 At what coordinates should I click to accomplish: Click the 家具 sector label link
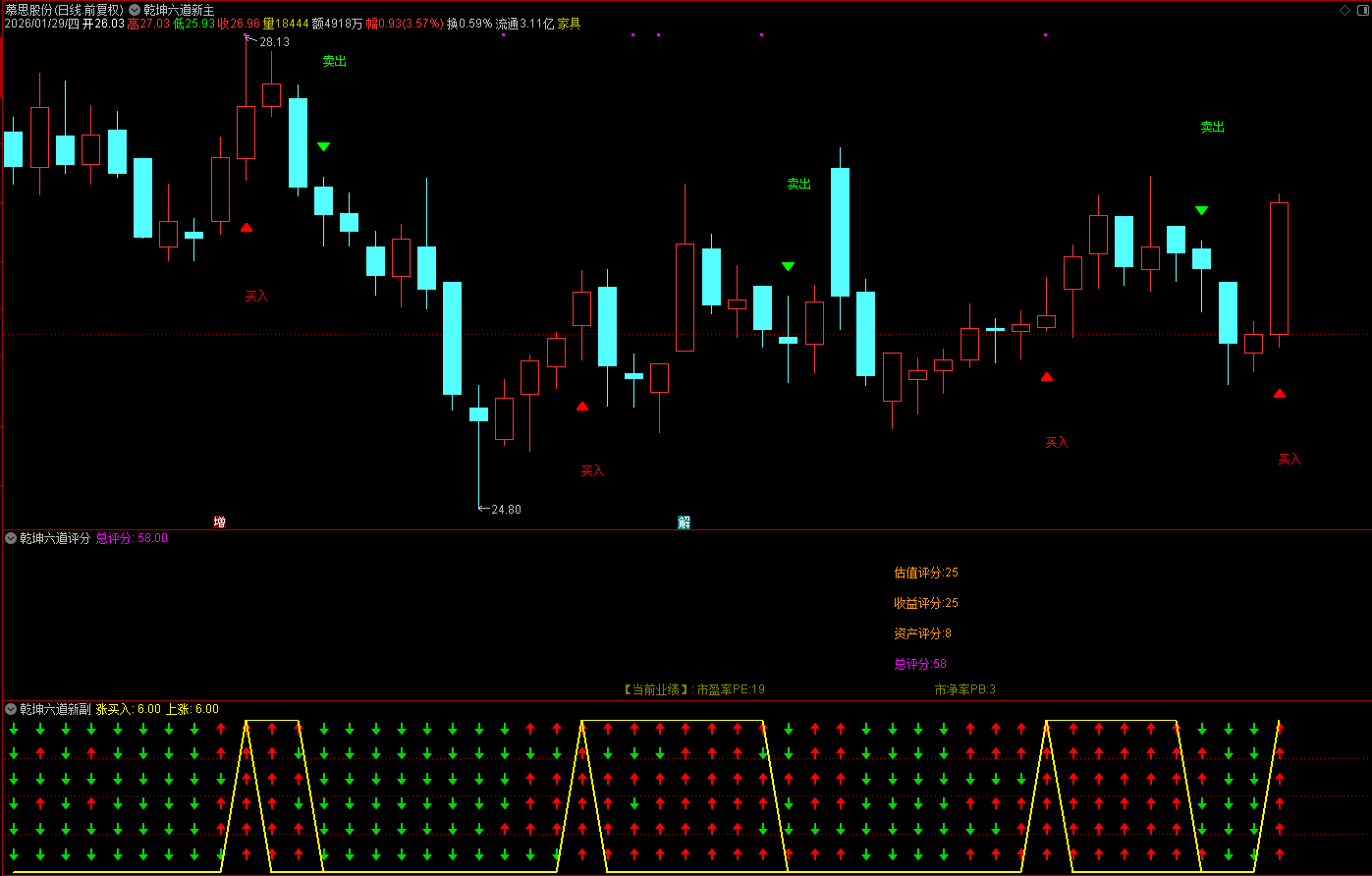[x=570, y=24]
